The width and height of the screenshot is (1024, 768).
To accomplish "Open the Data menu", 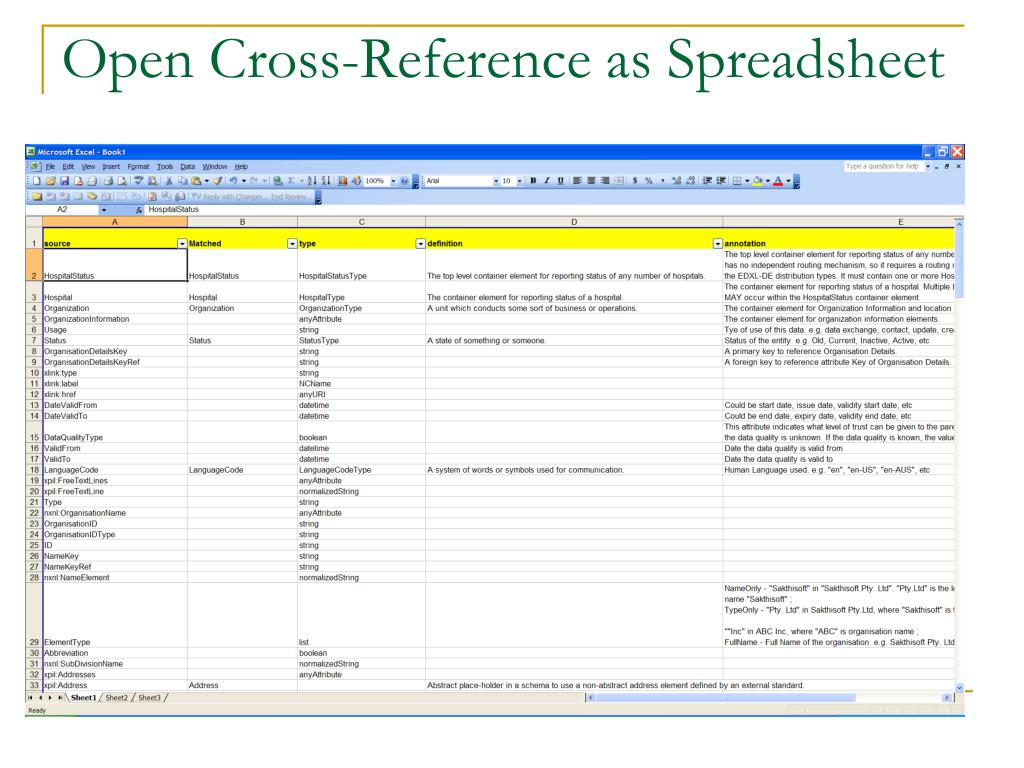I will tap(188, 167).
